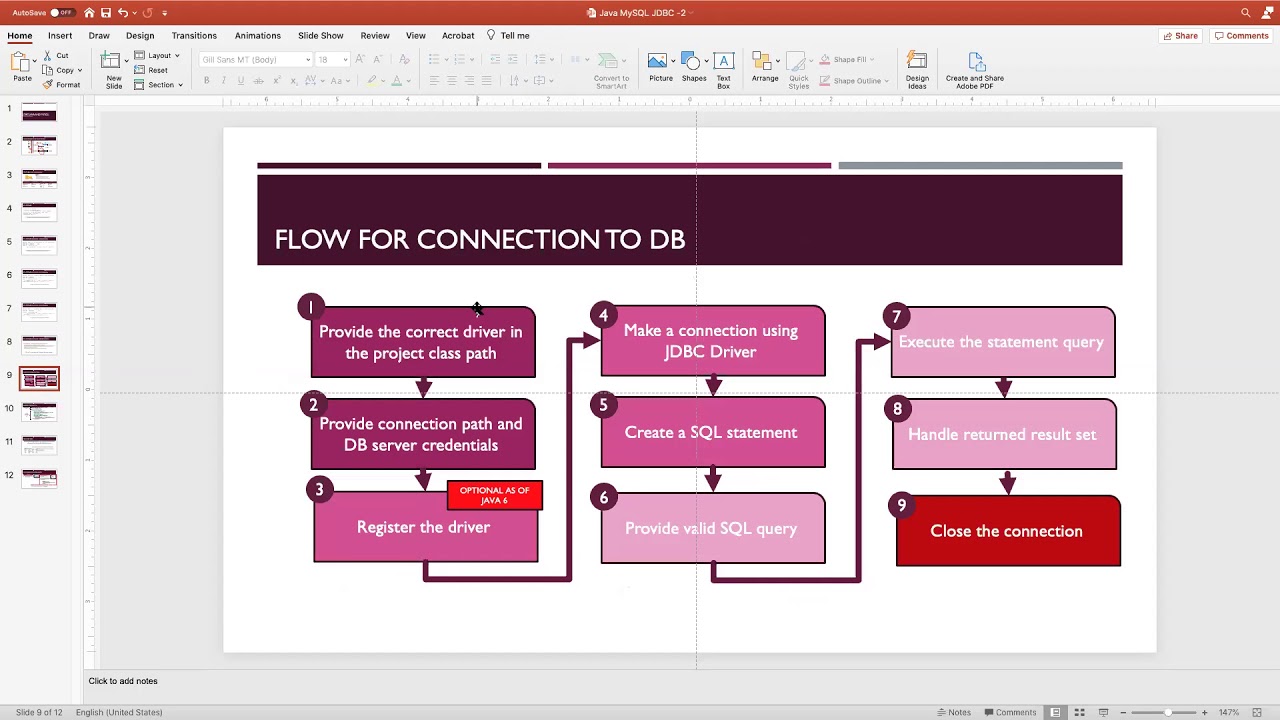The width and height of the screenshot is (1280, 720).
Task: Select the 'Close the connection' shape
Action: [1008, 531]
